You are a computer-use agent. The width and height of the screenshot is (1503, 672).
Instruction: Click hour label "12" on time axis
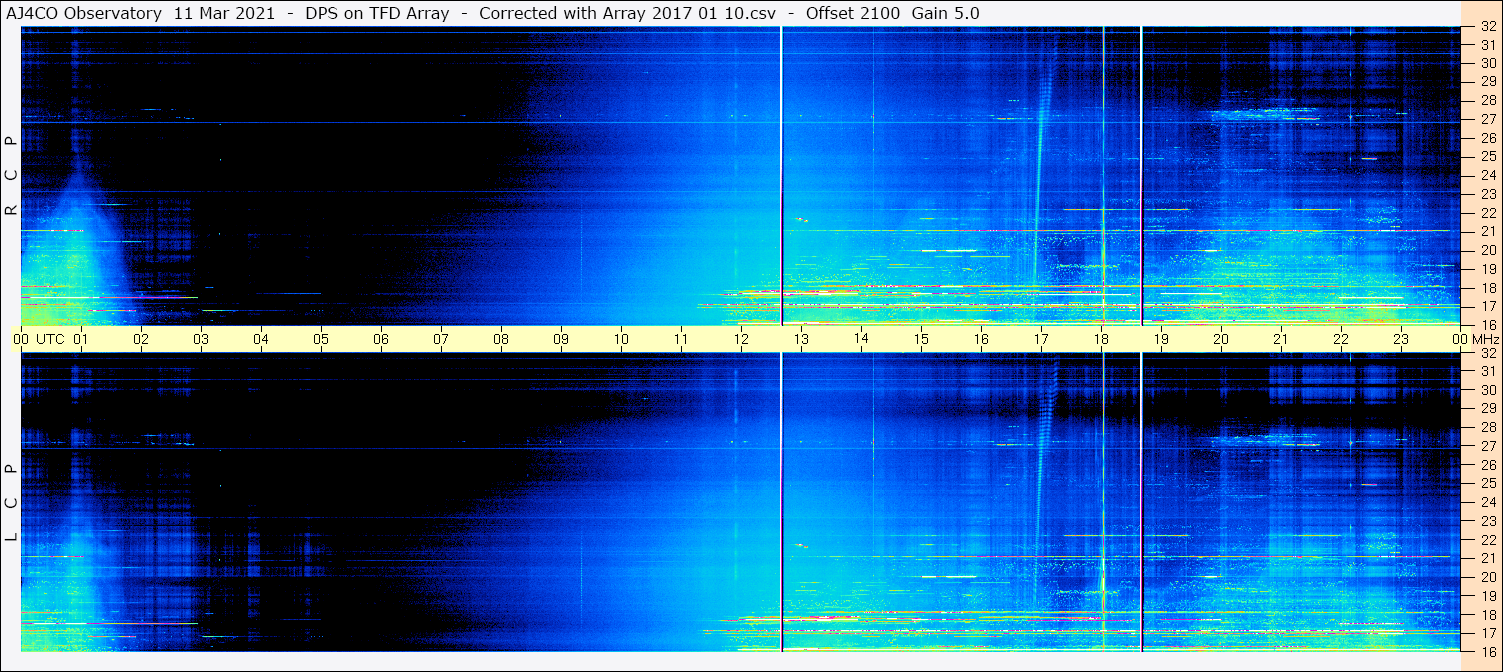click(741, 339)
